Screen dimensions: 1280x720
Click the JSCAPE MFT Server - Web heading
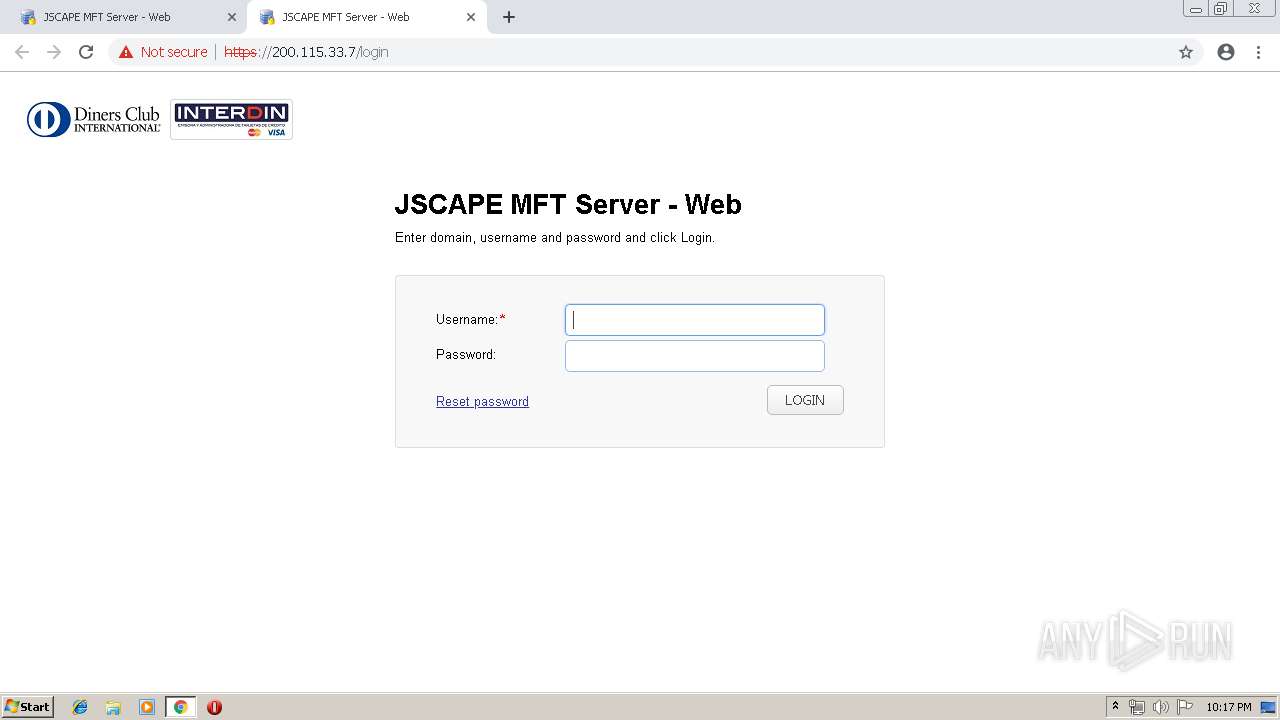click(x=568, y=204)
